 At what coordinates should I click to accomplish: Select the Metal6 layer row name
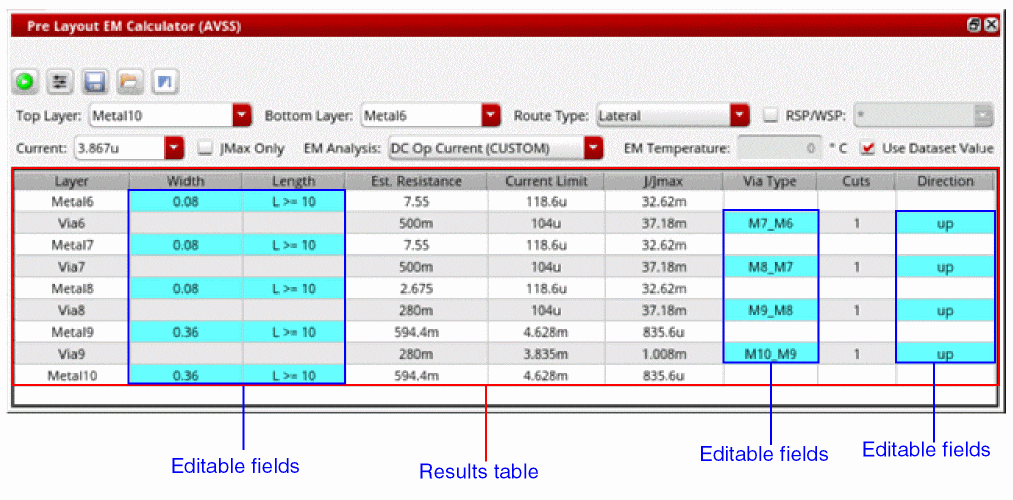(72, 202)
